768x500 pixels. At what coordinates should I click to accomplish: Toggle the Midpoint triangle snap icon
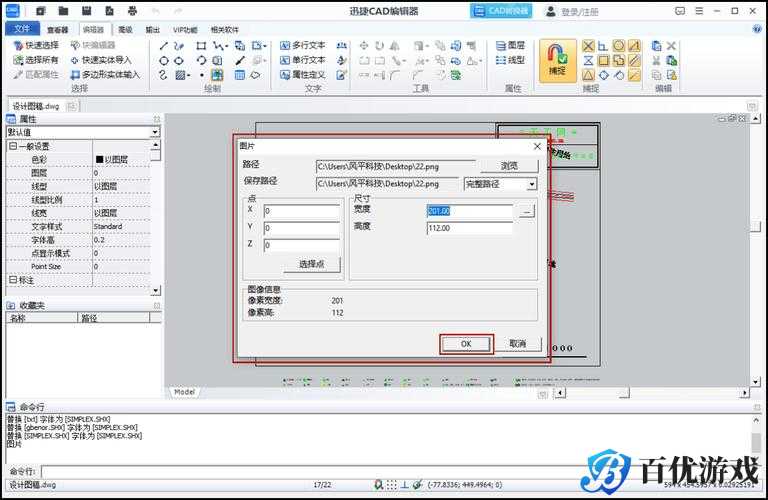click(x=588, y=75)
